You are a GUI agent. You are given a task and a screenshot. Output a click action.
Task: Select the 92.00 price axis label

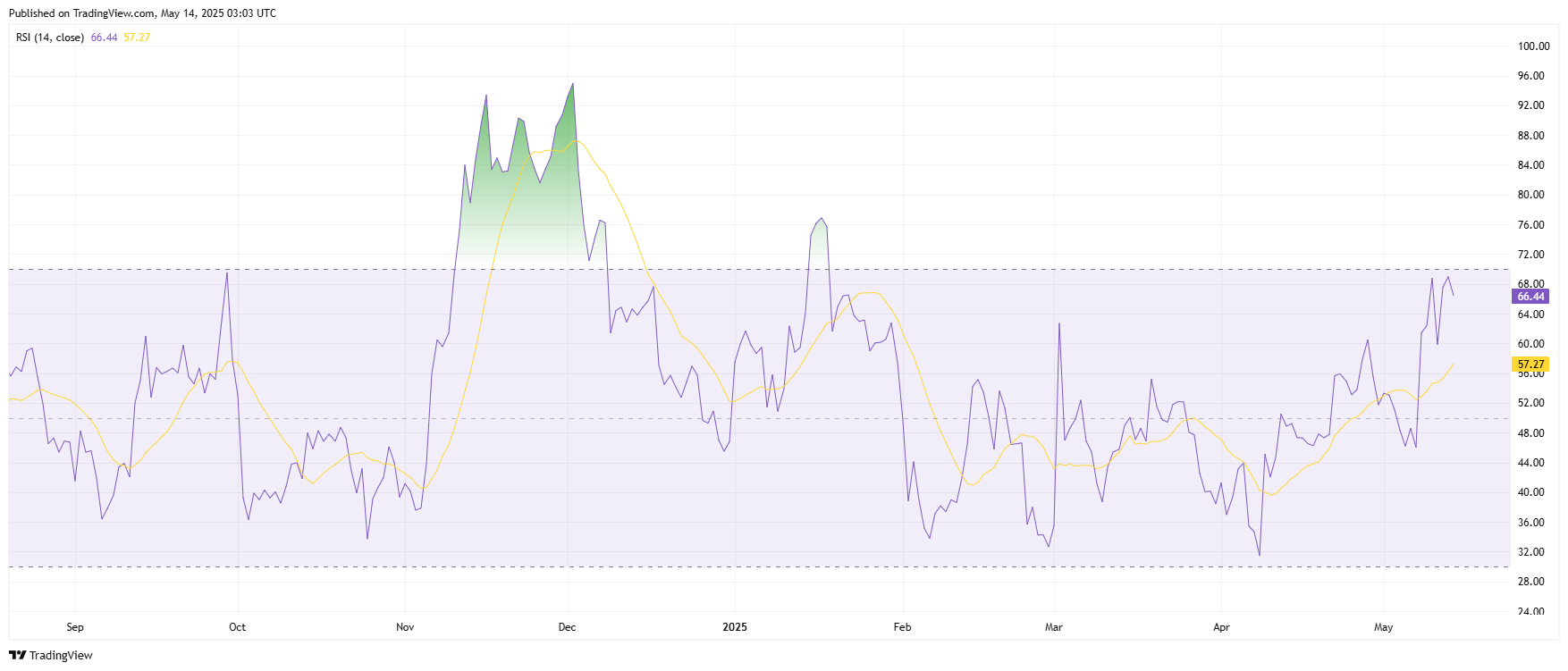(1531, 105)
